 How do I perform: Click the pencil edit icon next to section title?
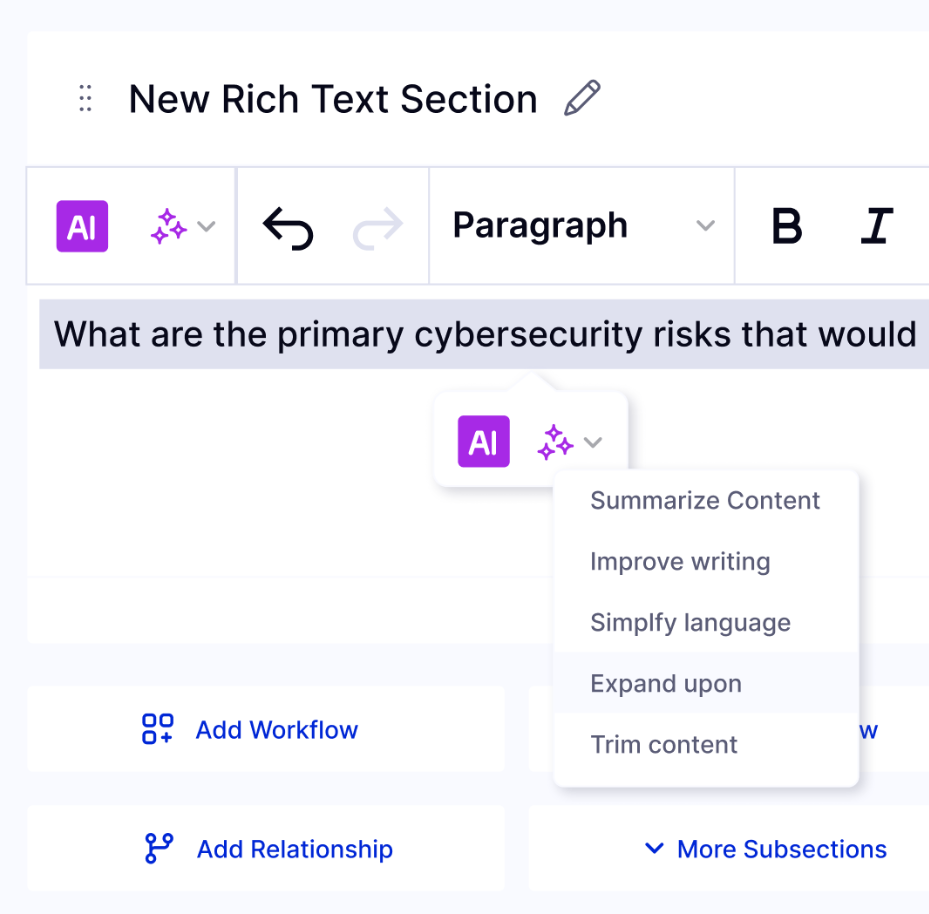pyautogui.click(x=581, y=96)
